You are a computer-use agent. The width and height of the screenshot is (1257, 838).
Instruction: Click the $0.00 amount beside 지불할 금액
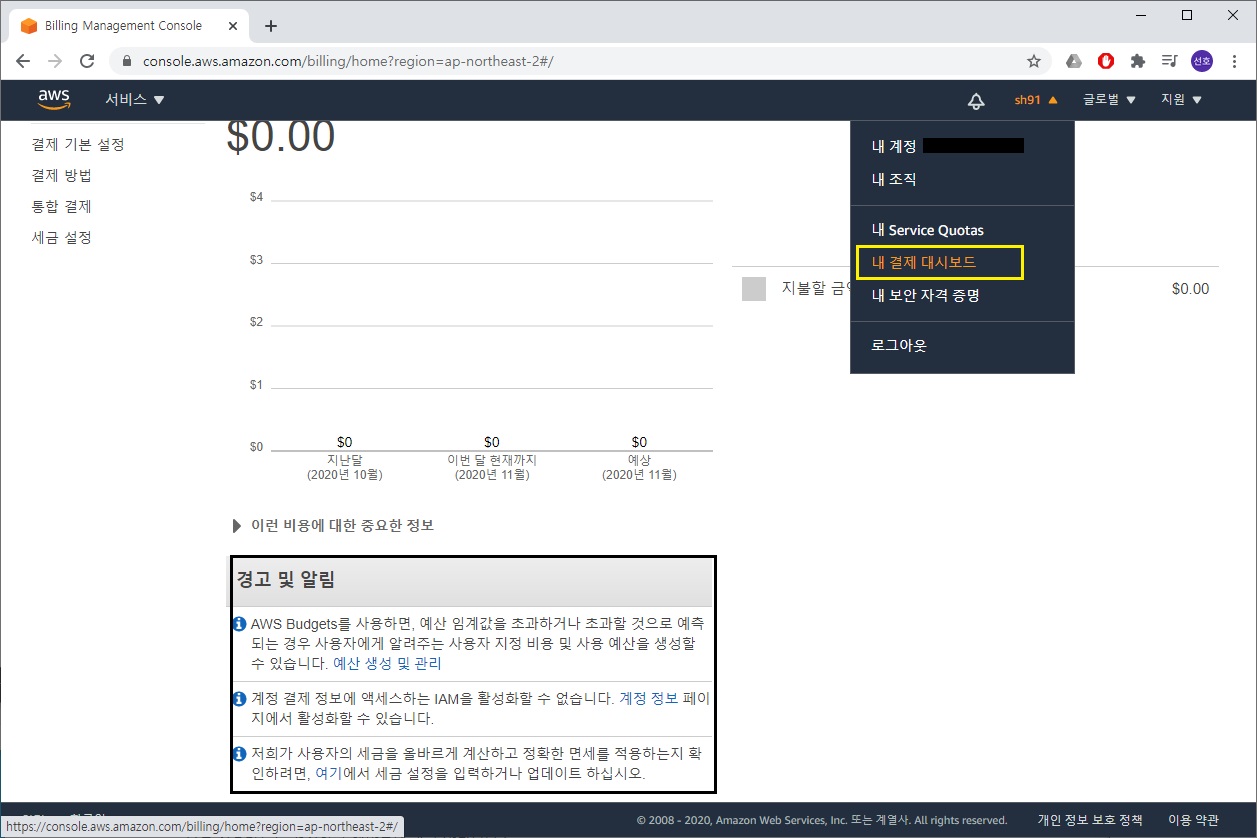point(1190,289)
